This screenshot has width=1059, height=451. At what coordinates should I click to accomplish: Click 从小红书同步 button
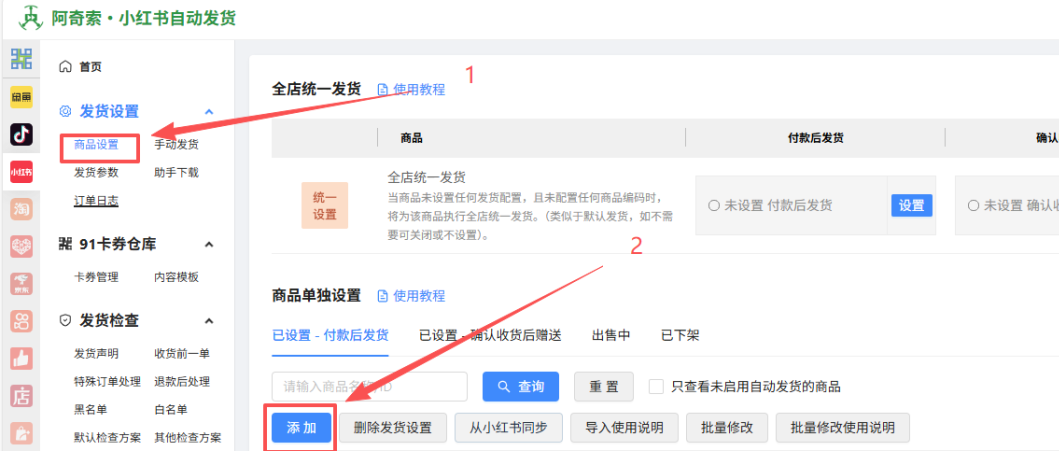point(508,427)
